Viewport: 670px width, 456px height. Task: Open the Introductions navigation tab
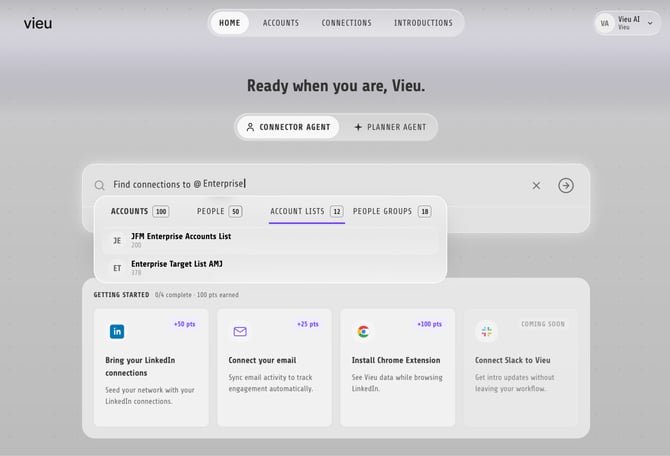(423, 23)
